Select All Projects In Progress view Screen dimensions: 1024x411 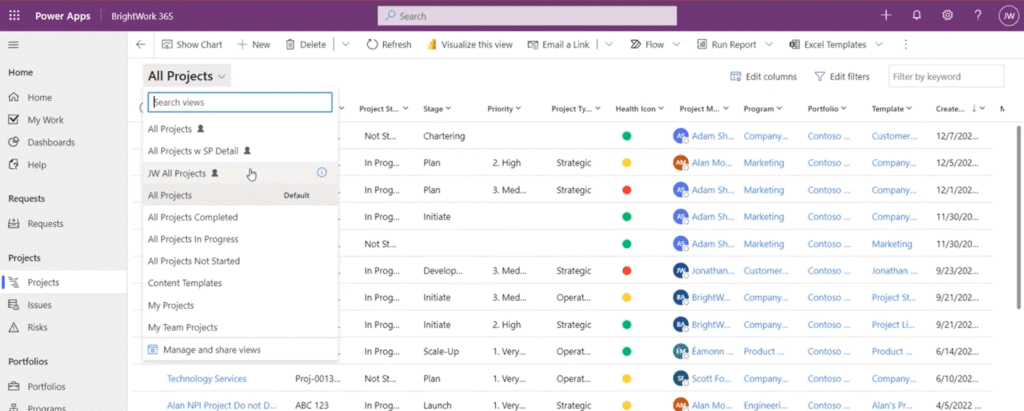pyautogui.click(x=193, y=239)
